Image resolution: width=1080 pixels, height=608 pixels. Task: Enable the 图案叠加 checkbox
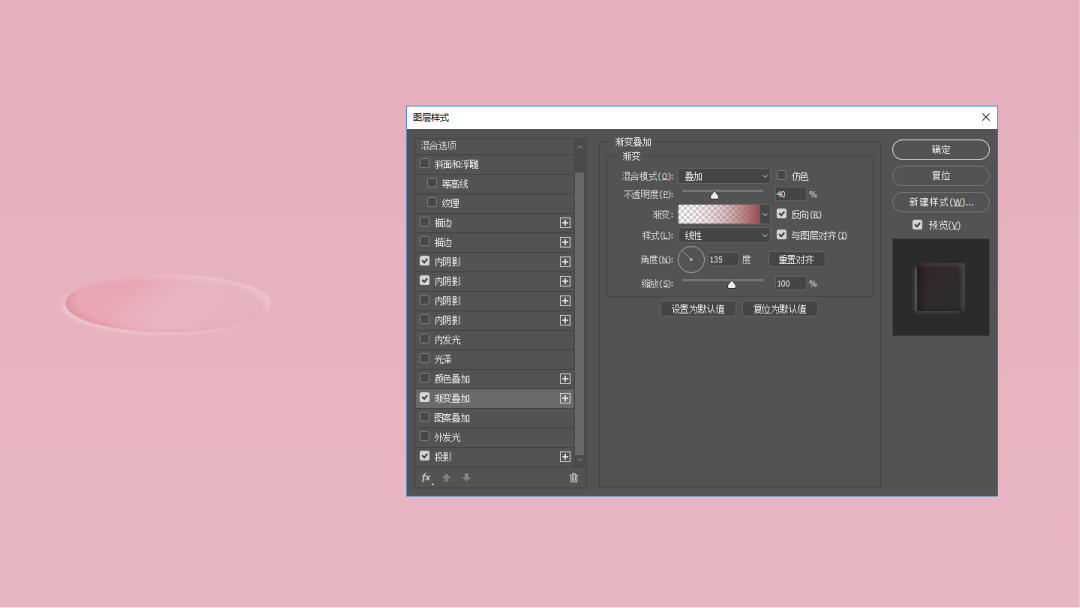click(x=425, y=417)
